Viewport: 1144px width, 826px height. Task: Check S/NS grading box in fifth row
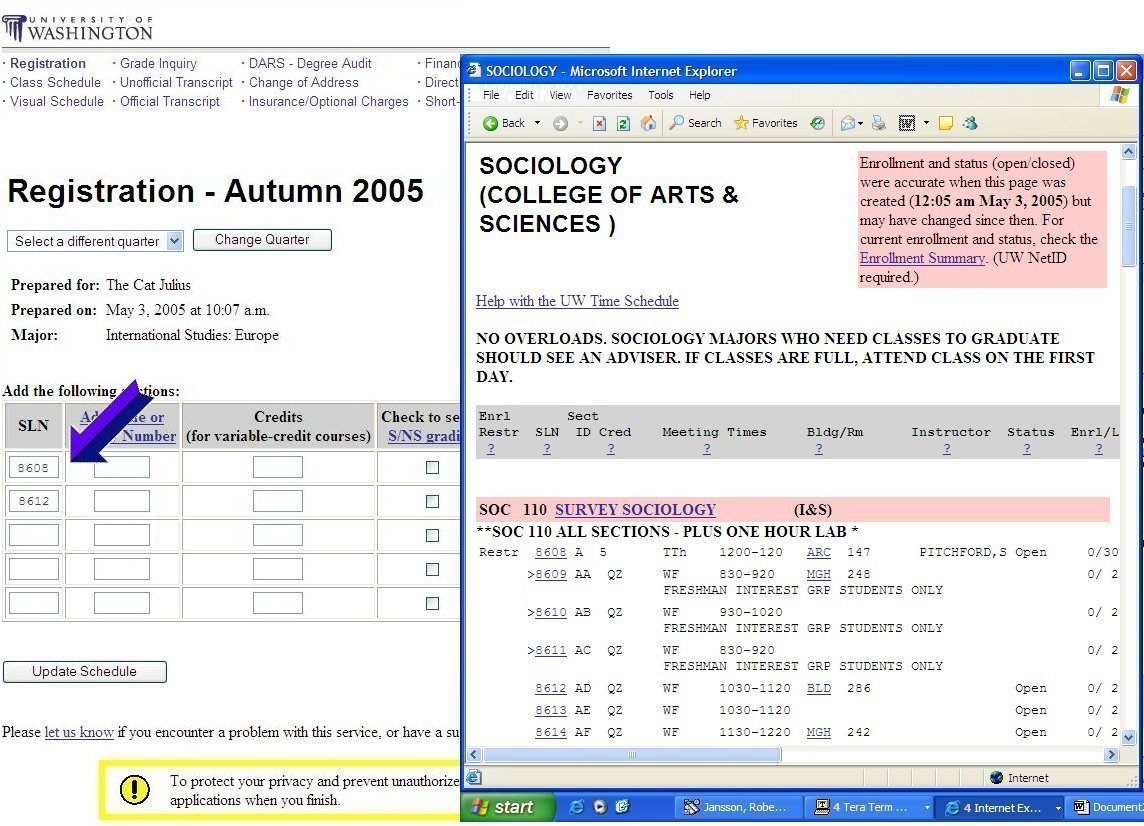(x=433, y=603)
